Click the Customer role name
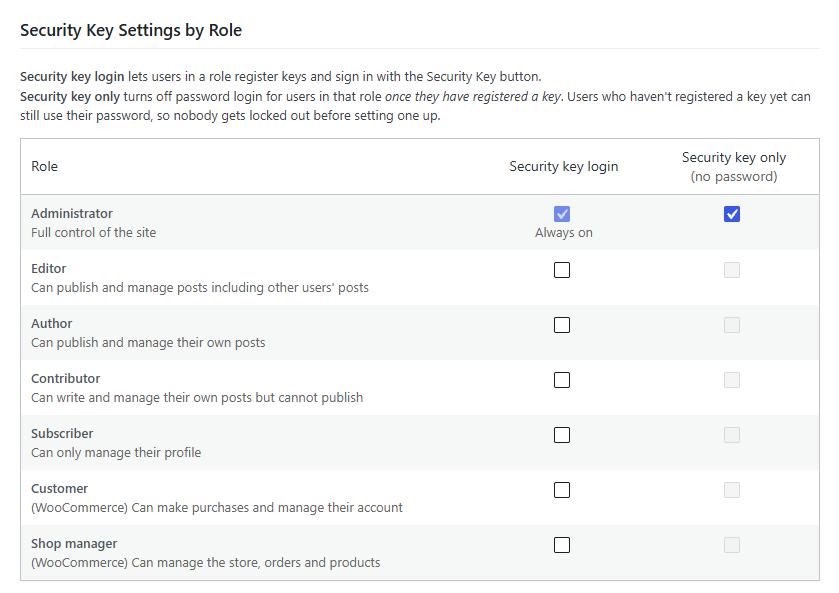This screenshot has height=593, width=839. (x=59, y=489)
